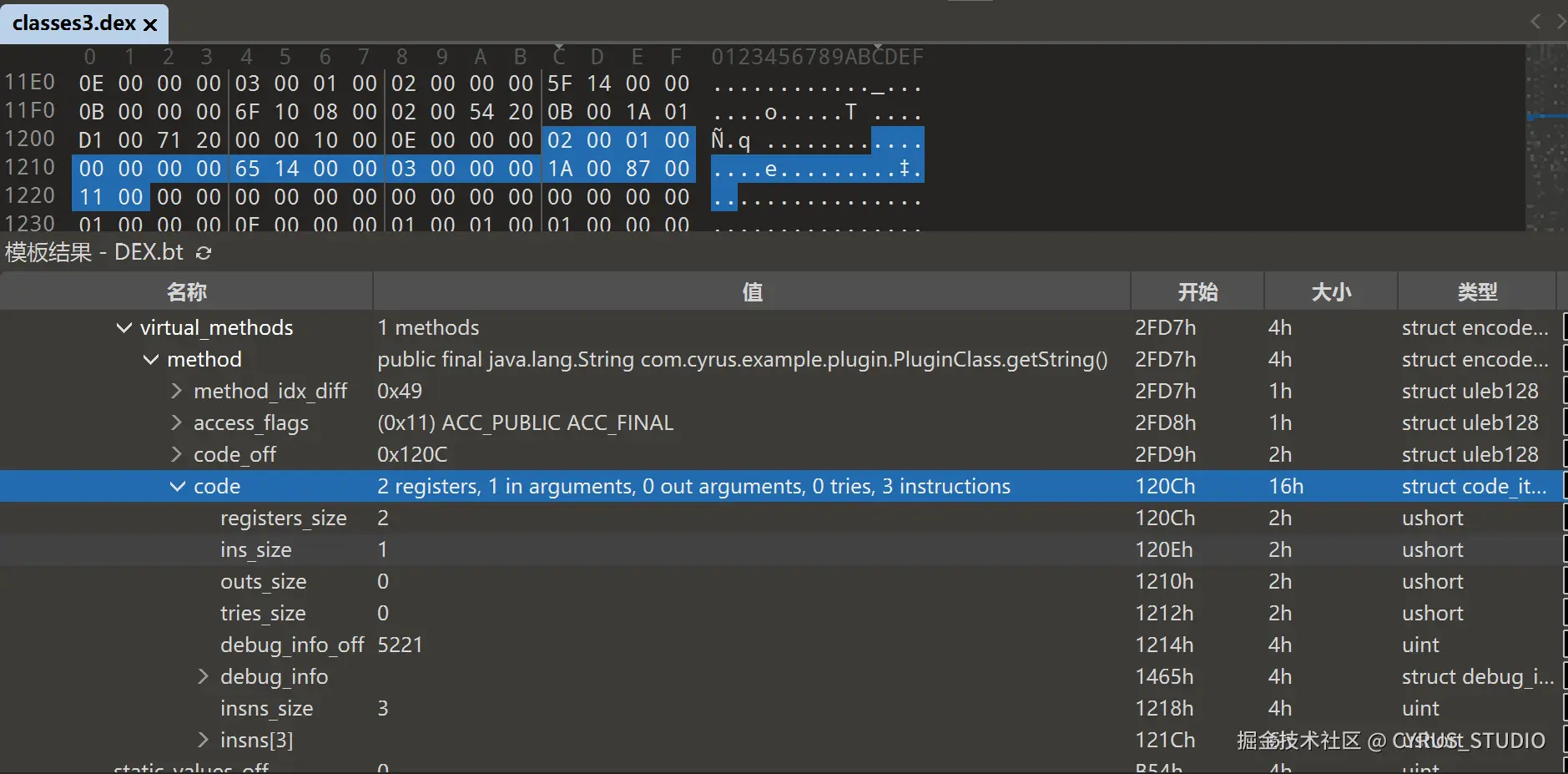Select the insns_size row
This screenshot has height=774, width=1568.
click(780, 708)
